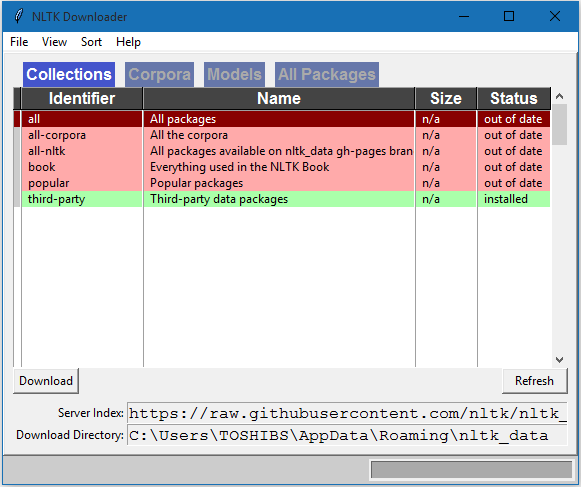Click 'out of date' status of popular row
The width and height of the screenshot is (581, 487).
(514, 183)
